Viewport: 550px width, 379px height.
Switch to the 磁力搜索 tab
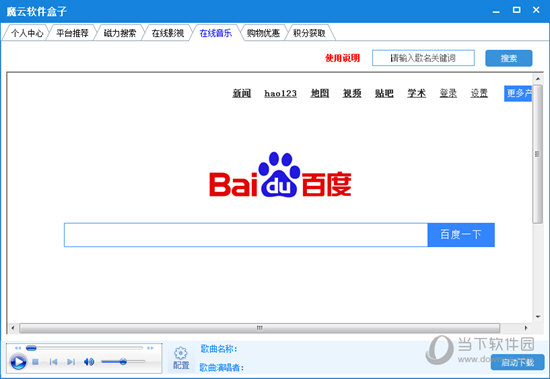pos(120,33)
